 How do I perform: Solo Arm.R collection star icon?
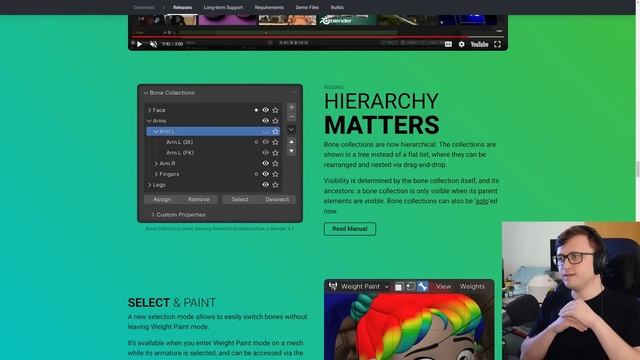coord(276,163)
